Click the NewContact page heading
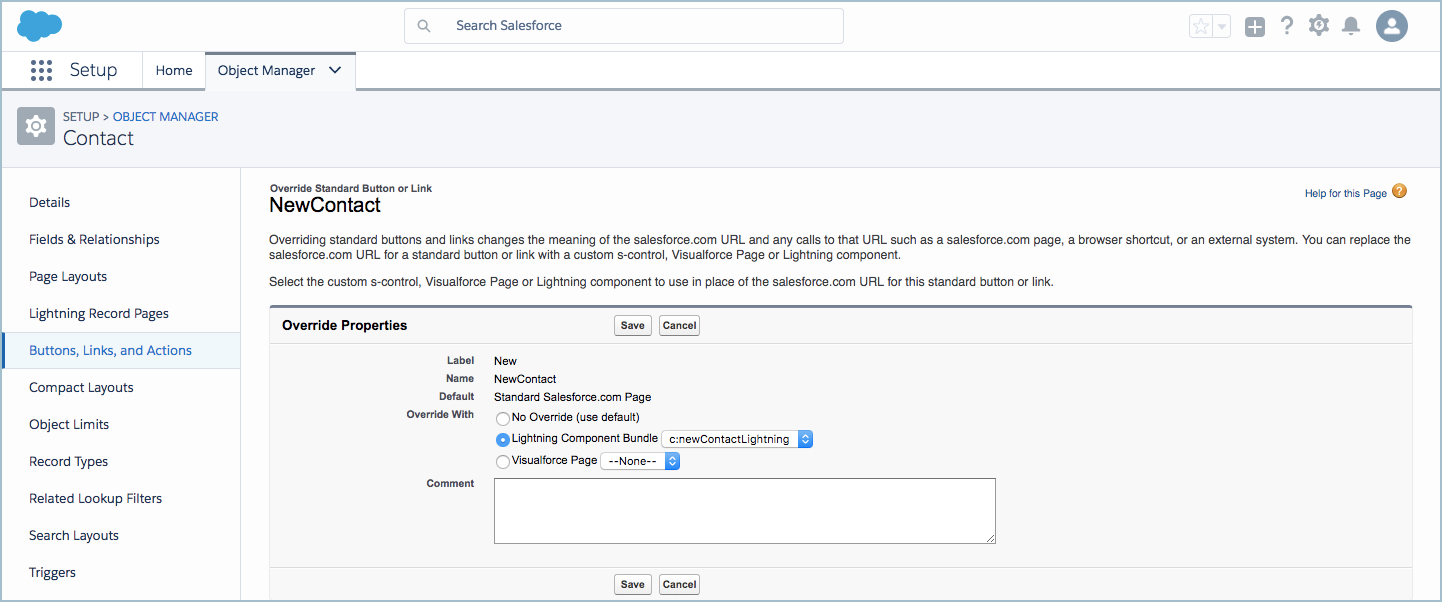This screenshot has width=1442, height=602. click(x=325, y=205)
